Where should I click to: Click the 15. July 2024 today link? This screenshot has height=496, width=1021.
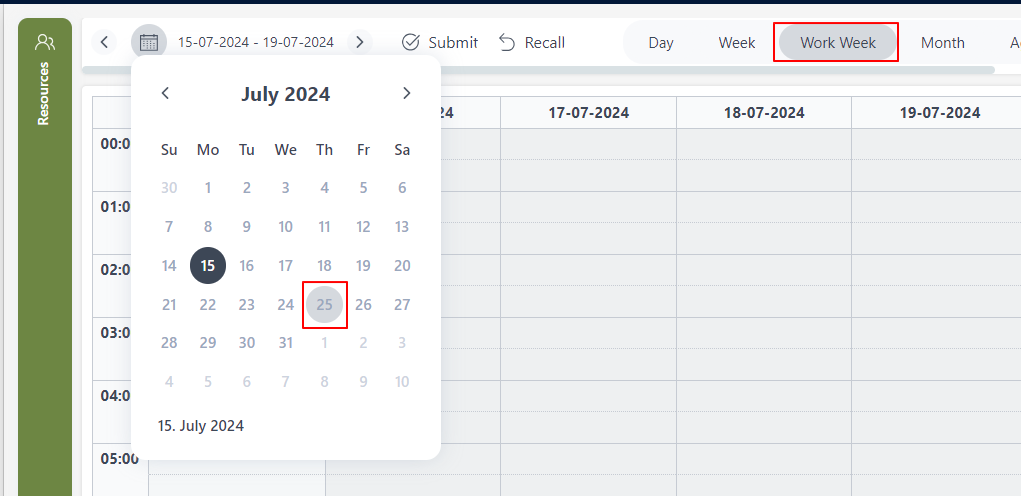coord(201,426)
